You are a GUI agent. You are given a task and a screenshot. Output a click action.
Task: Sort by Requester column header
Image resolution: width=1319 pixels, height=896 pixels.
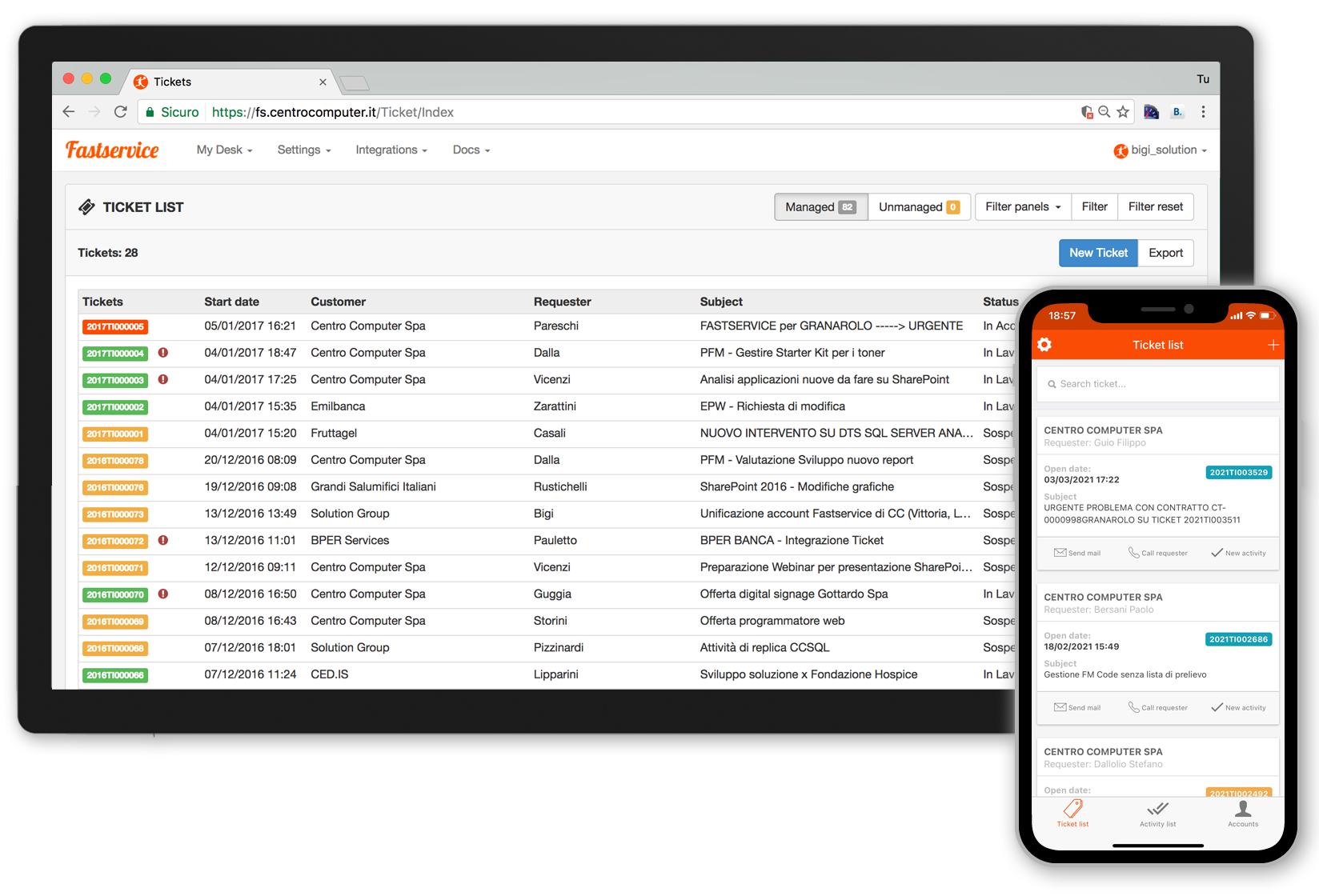tap(563, 302)
